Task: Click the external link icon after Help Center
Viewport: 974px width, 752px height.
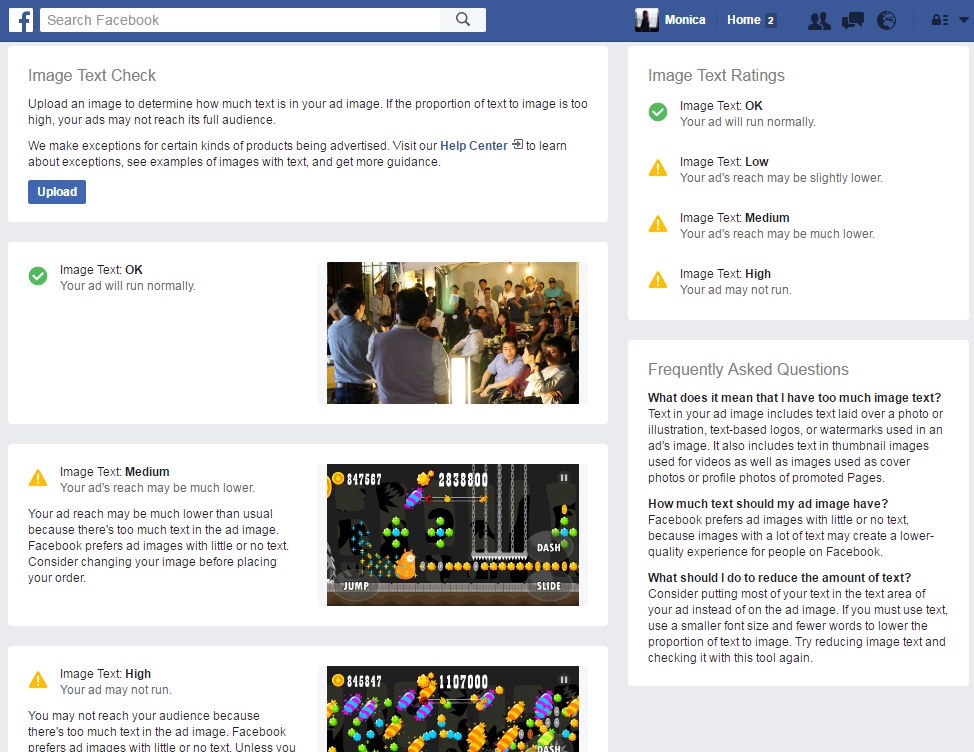Action: point(516,145)
